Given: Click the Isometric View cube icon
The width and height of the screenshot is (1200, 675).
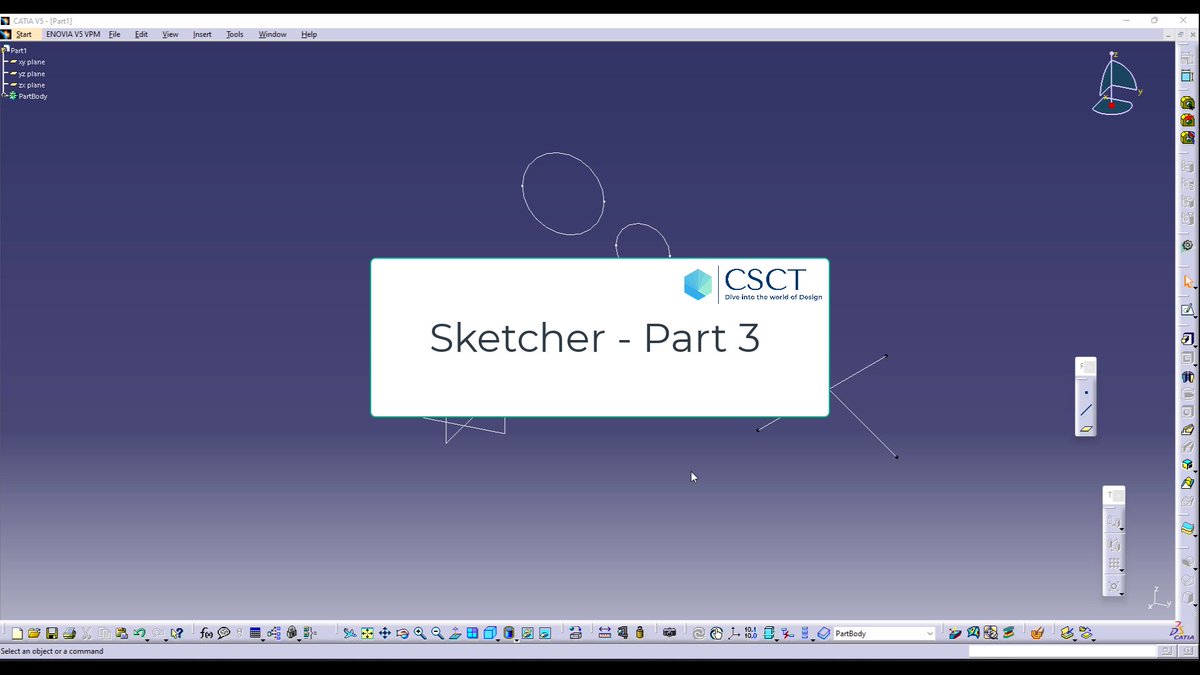Looking at the screenshot, I should 489,633.
